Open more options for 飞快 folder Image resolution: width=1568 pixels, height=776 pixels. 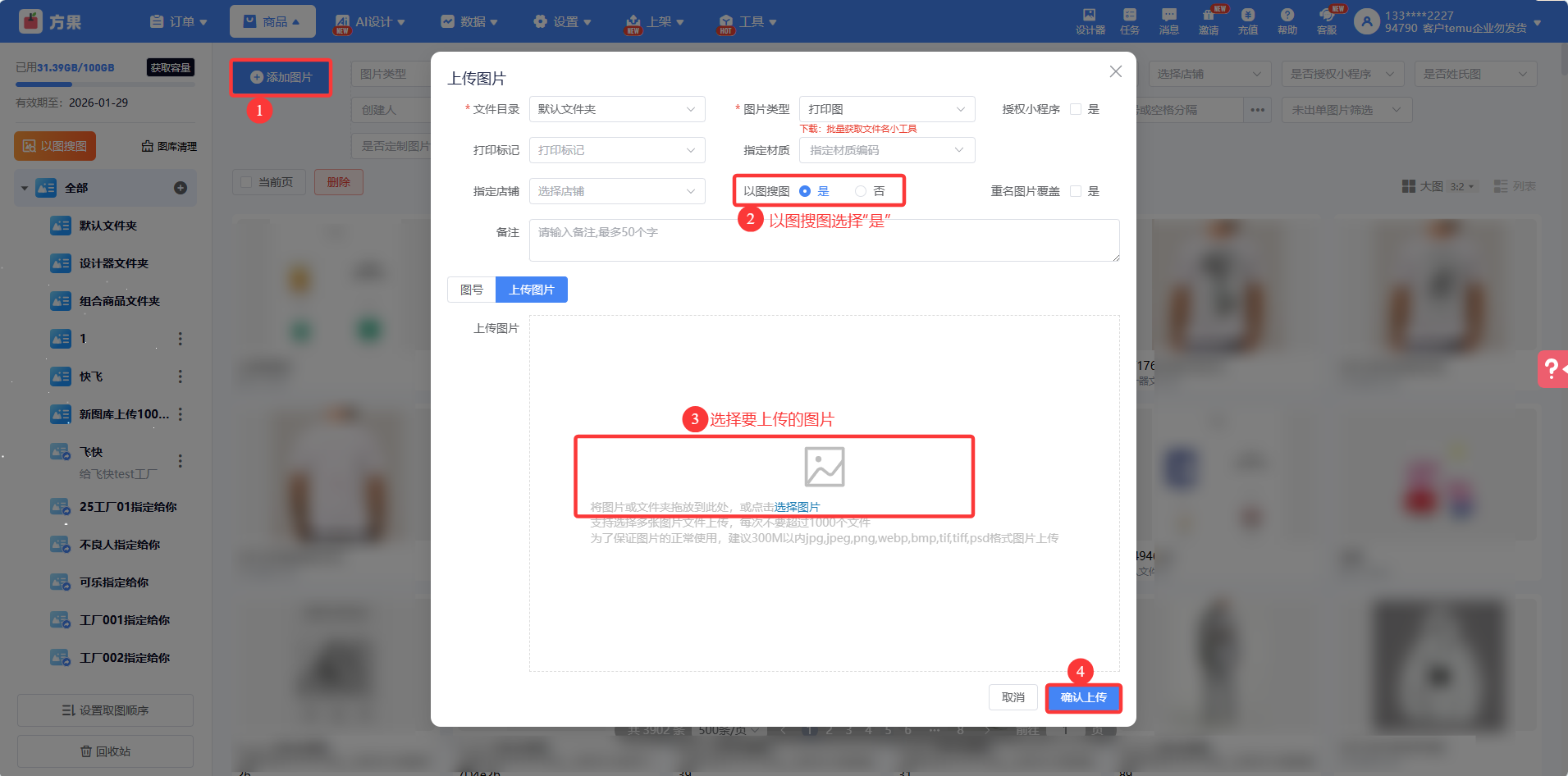click(181, 461)
